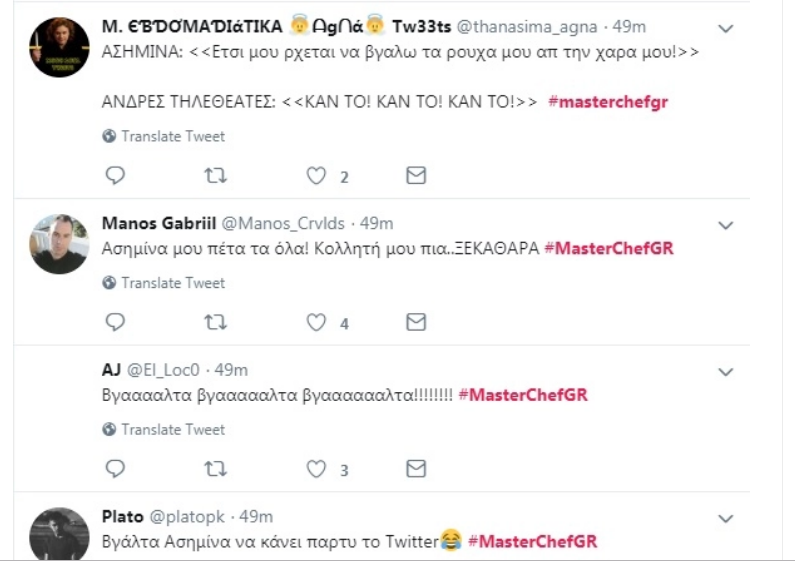The width and height of the screenshot is (795, 561).
Task: Expand tweet options for Plato's tweet
Action: tap(727, 518)
